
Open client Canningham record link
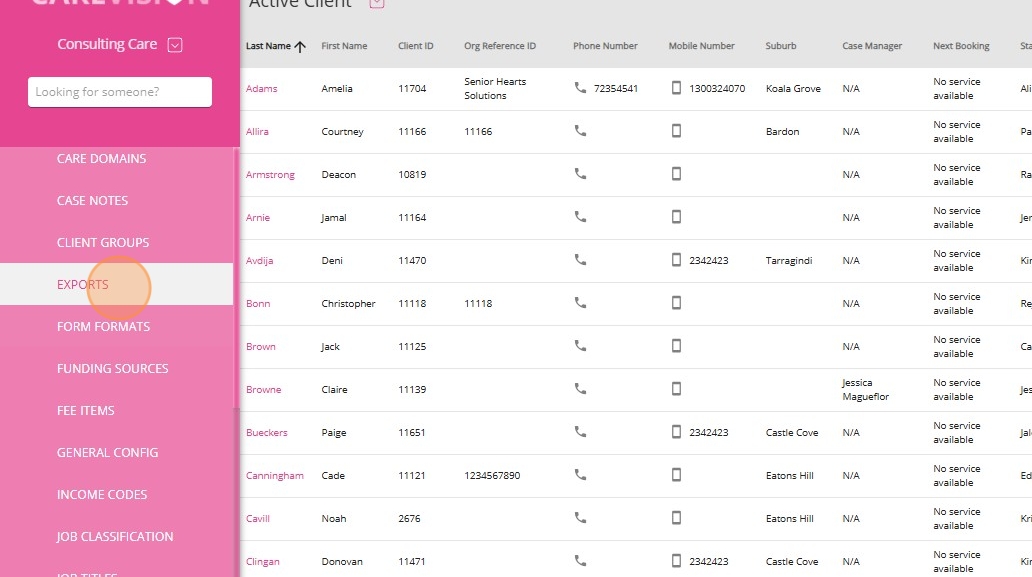(274, 476)
